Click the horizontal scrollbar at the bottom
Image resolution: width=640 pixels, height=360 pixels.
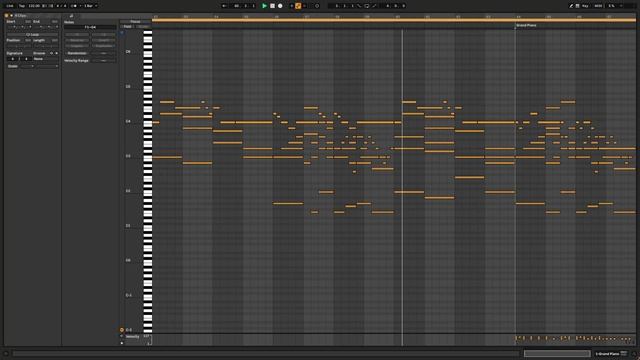pyautogui.click(x=266, y=353)
